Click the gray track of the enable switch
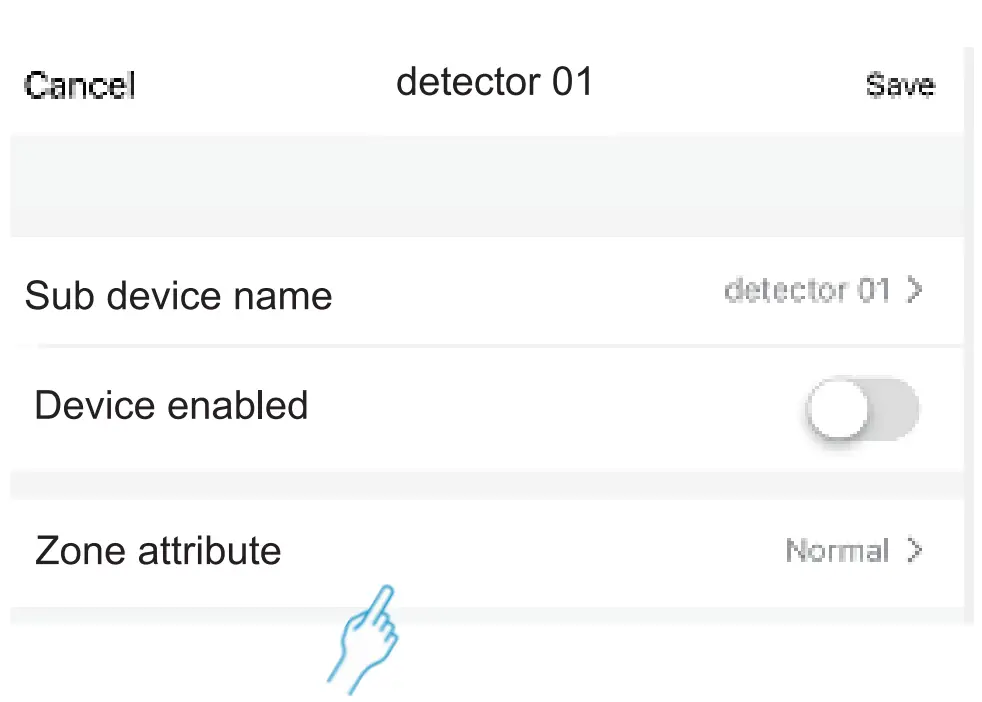This screenshot has height=702, width=982. 895,408
